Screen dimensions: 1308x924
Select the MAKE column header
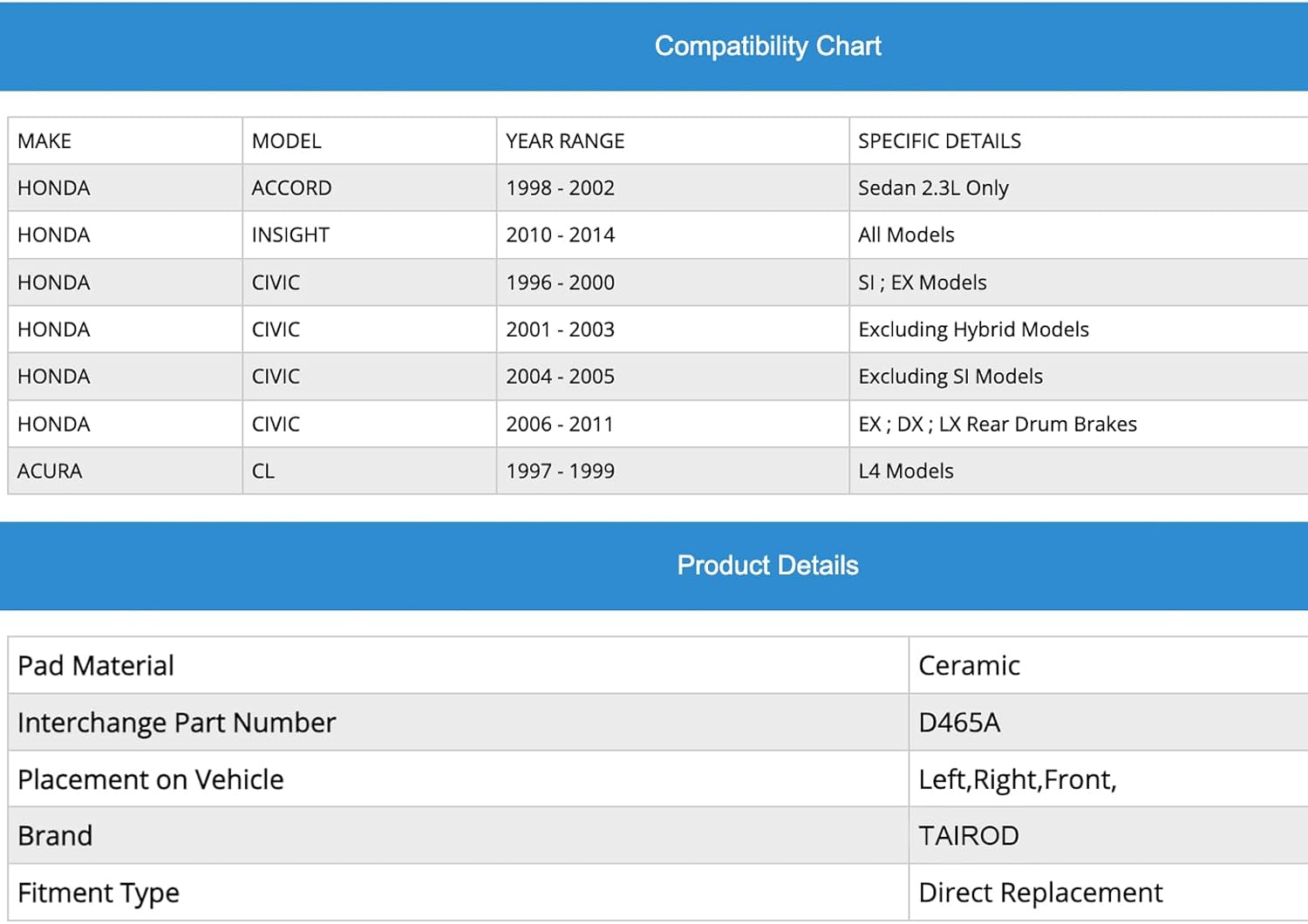(45, 141)
